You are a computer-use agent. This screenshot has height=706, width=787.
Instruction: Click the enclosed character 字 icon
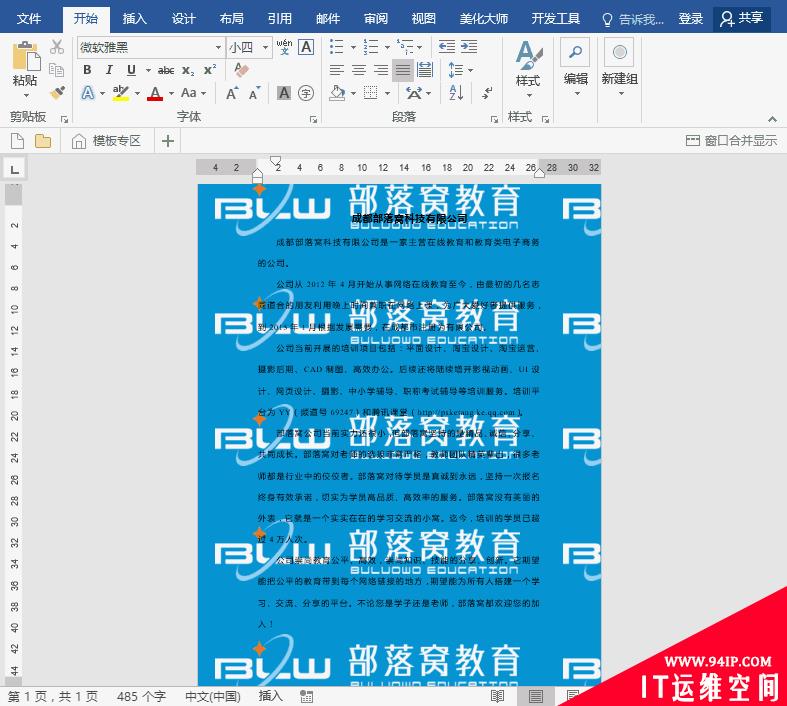pos(306,93)
